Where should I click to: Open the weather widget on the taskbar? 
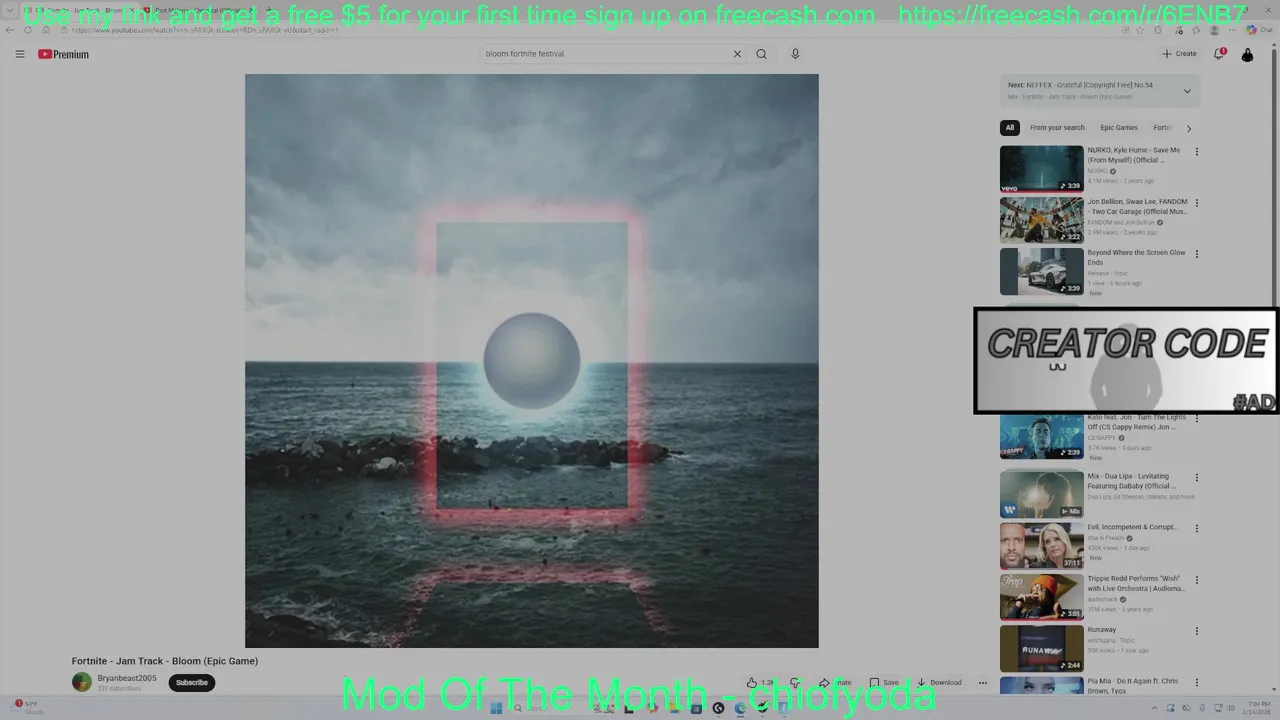pos(27,707)
